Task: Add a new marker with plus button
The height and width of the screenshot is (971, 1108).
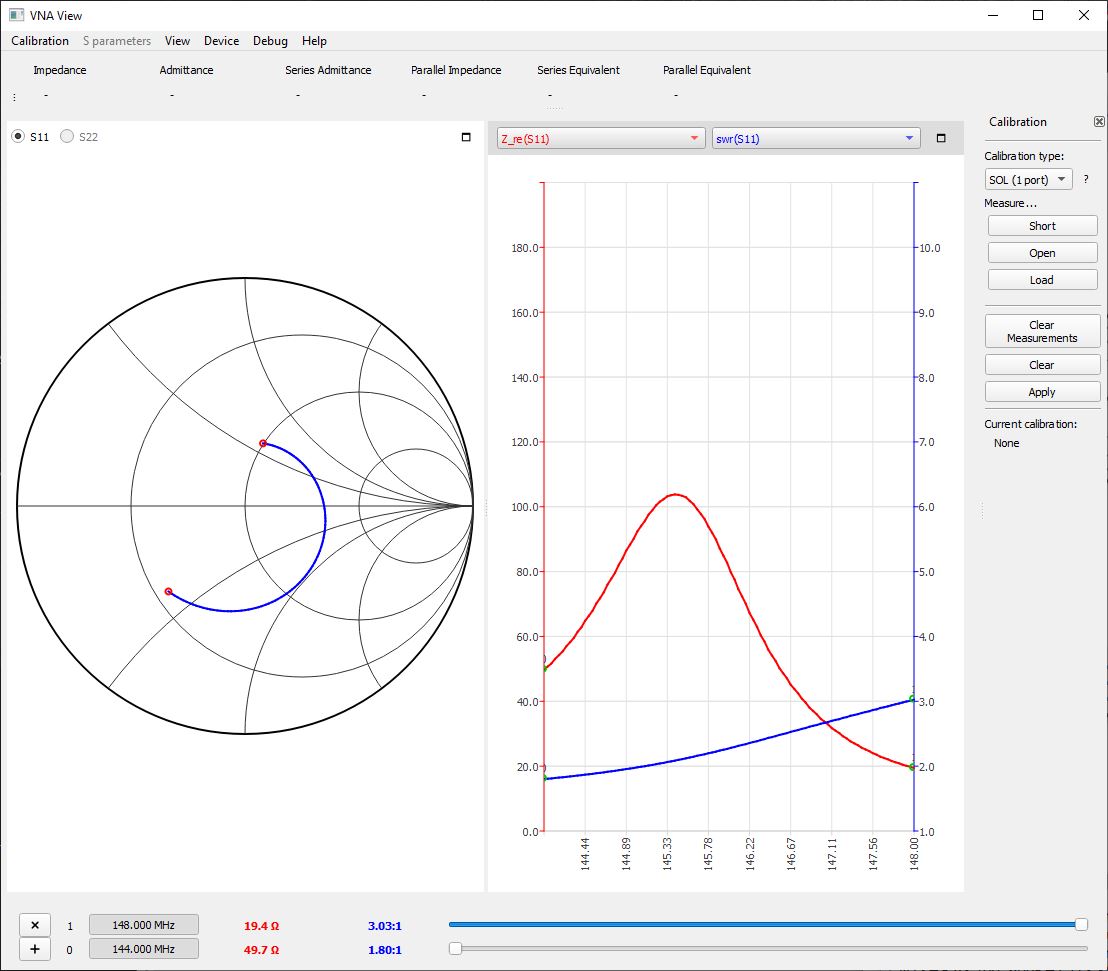Action: (35, 949)
